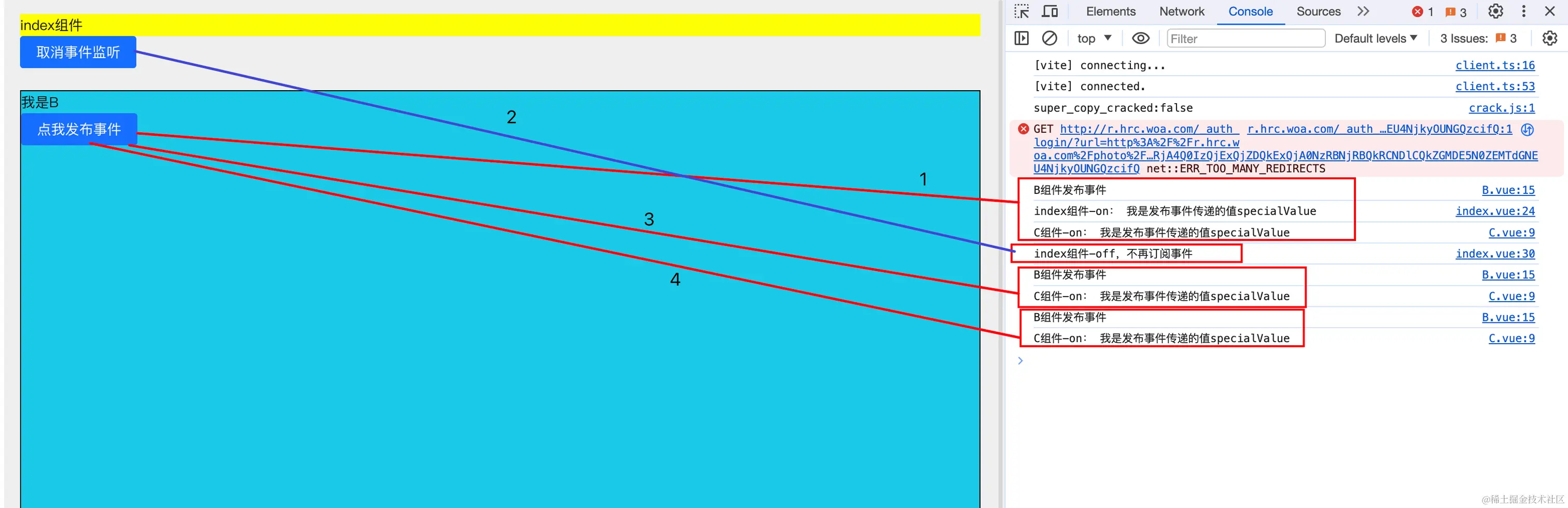Screen dimensions: 1568x508
Task: Focus the console Filter input field
Action: (1245, 38)
